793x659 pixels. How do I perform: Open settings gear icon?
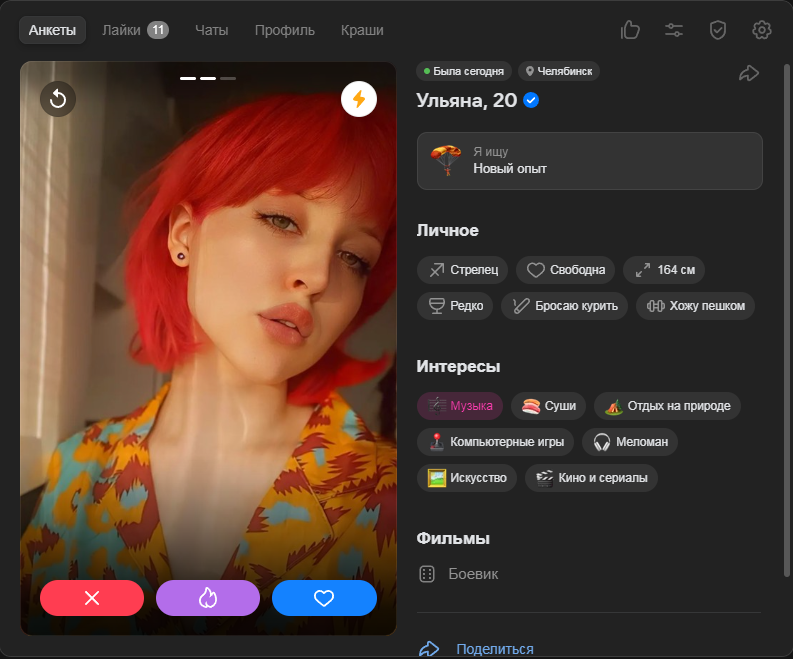(762, 30)
